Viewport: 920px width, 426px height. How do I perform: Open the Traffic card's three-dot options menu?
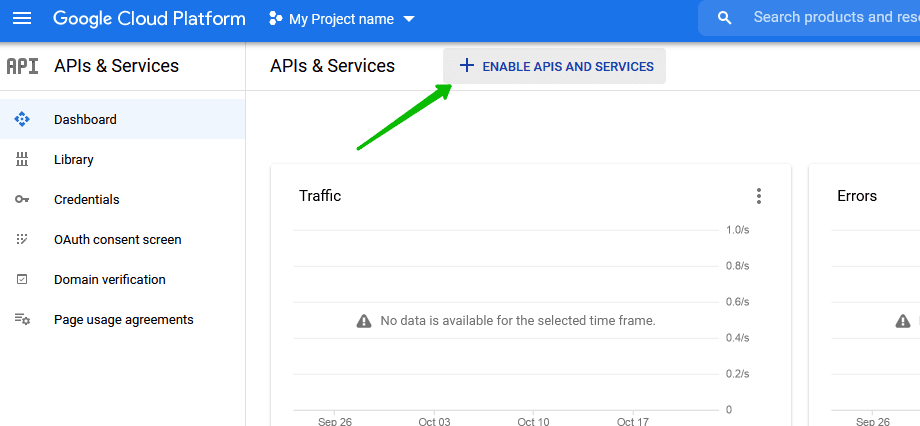(x=759, y=196)
